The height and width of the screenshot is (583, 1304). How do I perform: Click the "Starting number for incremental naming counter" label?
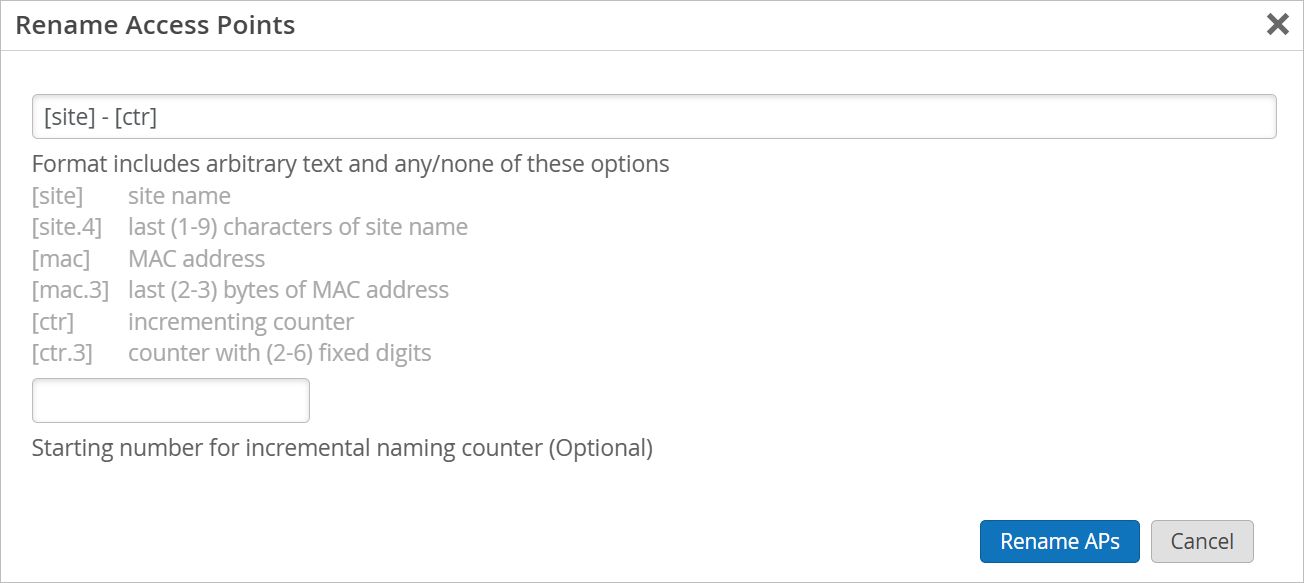342,448
